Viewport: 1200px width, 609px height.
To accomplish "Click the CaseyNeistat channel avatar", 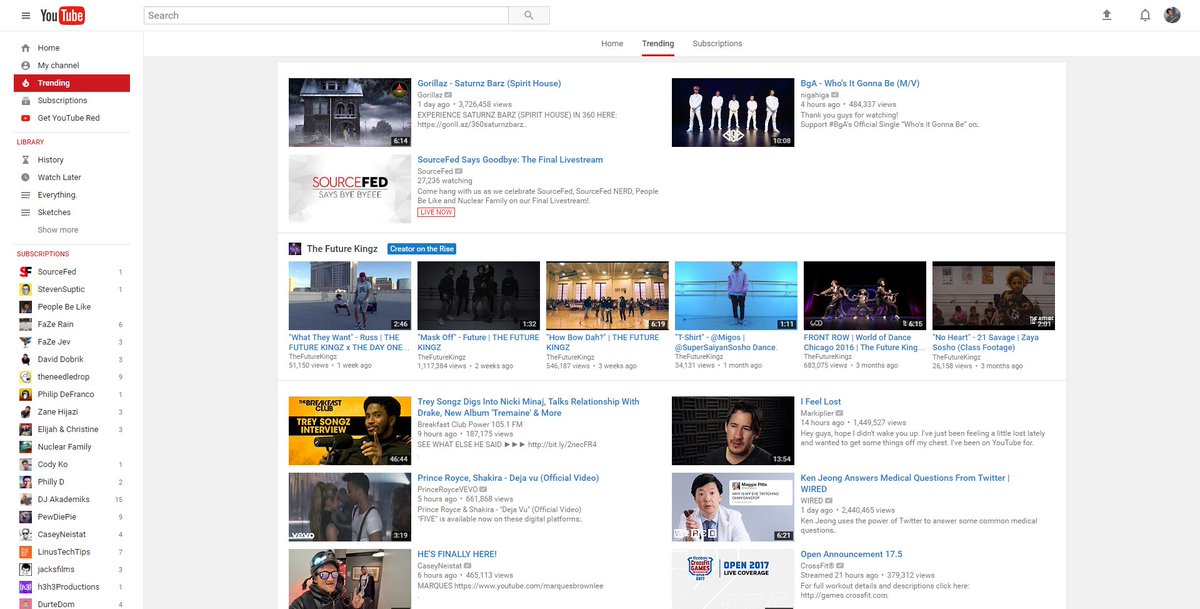I will (x=25, y=534).
